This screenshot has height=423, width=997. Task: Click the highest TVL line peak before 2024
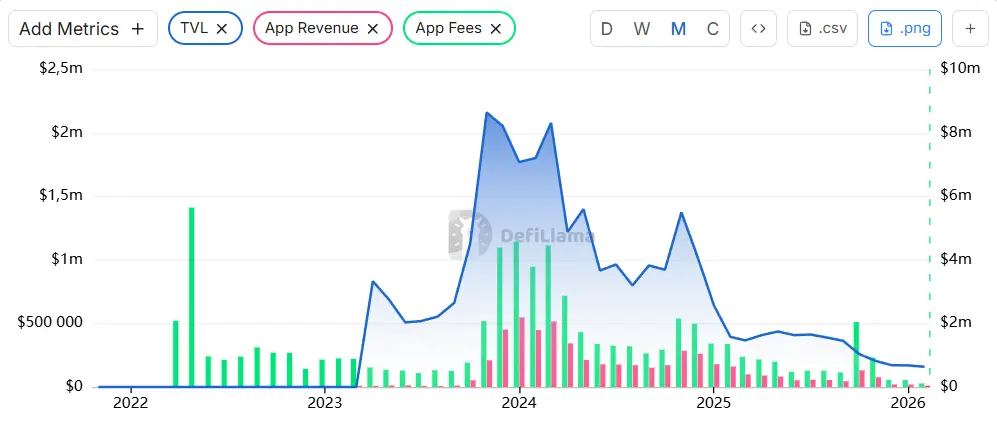coord(487,113)
